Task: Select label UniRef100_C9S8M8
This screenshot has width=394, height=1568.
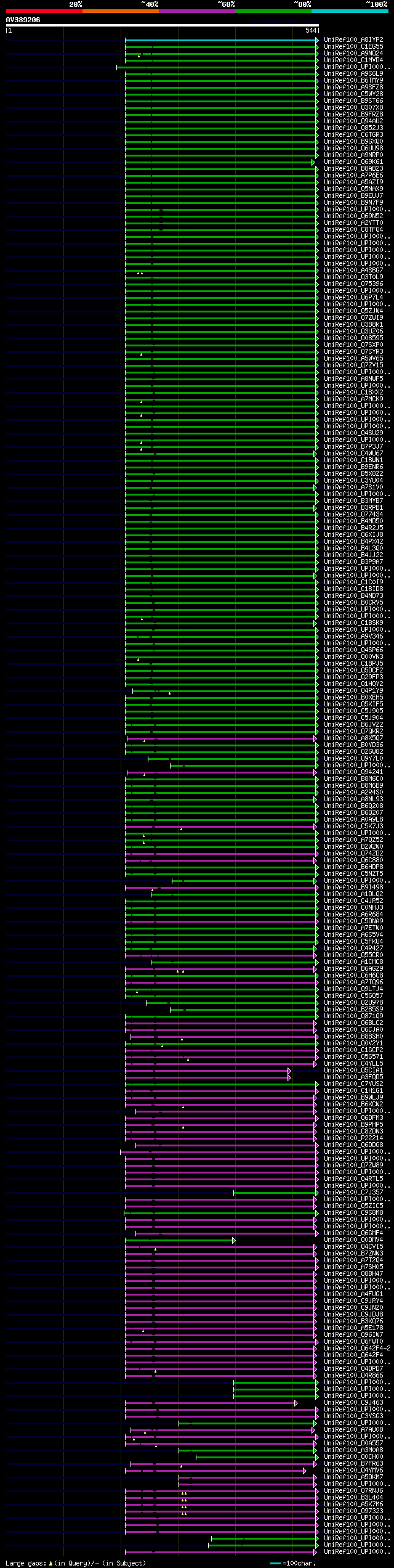Action: pyautogui.click(x=353, y=1213)
